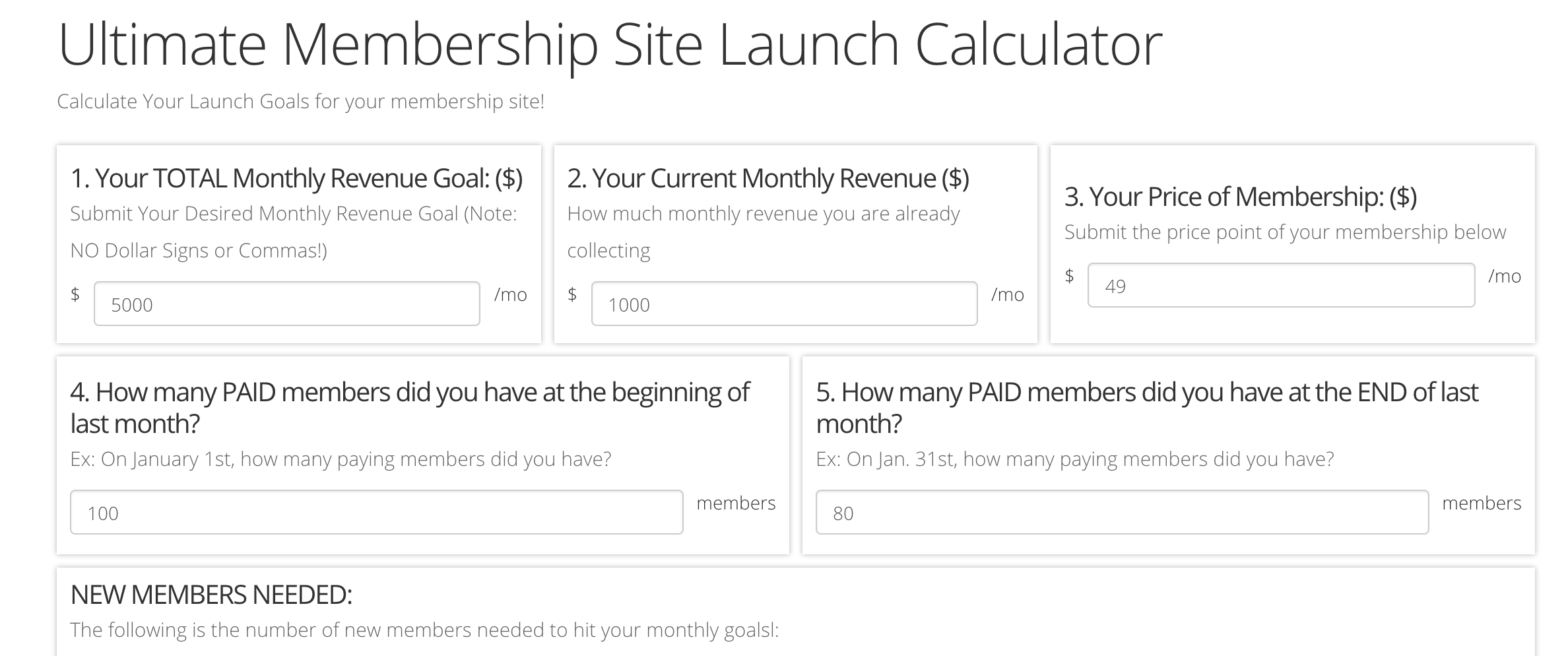Click the Monthly Revenue Goal input field
Screen dimensions: 1568x656
tap(286, 304)
